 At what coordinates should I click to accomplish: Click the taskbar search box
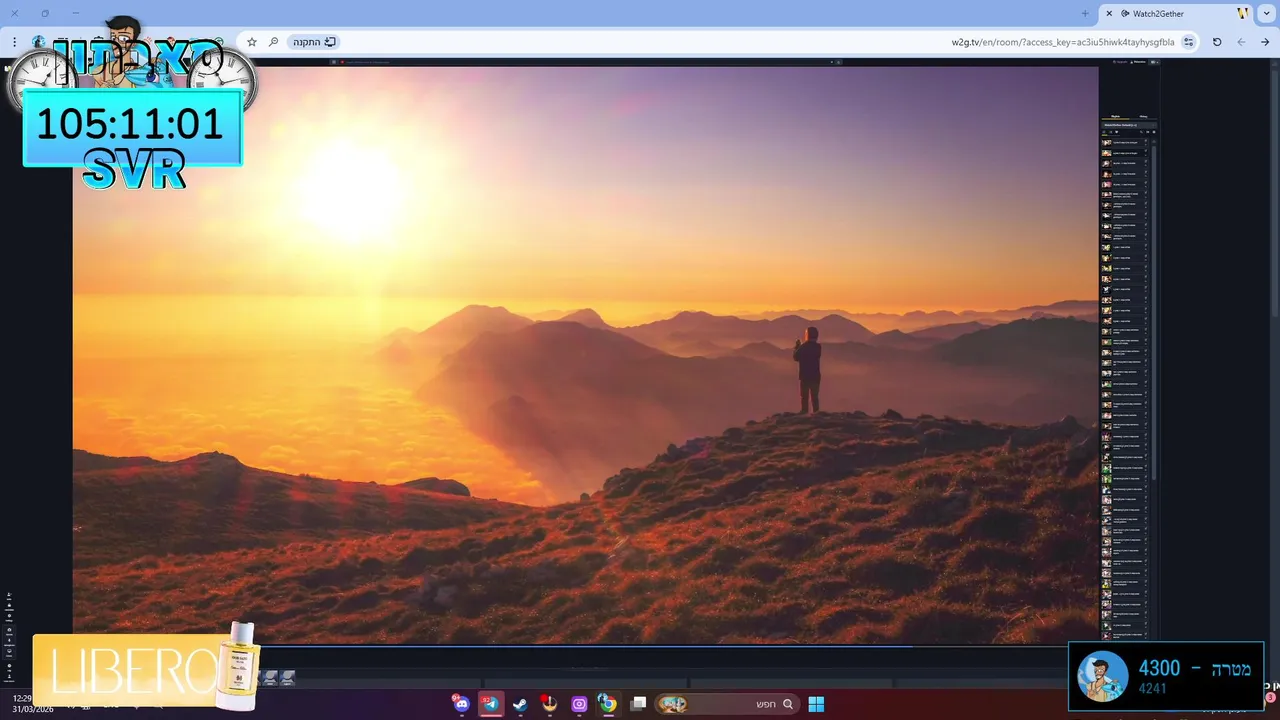pyautogui.click(x=727, y=704)
